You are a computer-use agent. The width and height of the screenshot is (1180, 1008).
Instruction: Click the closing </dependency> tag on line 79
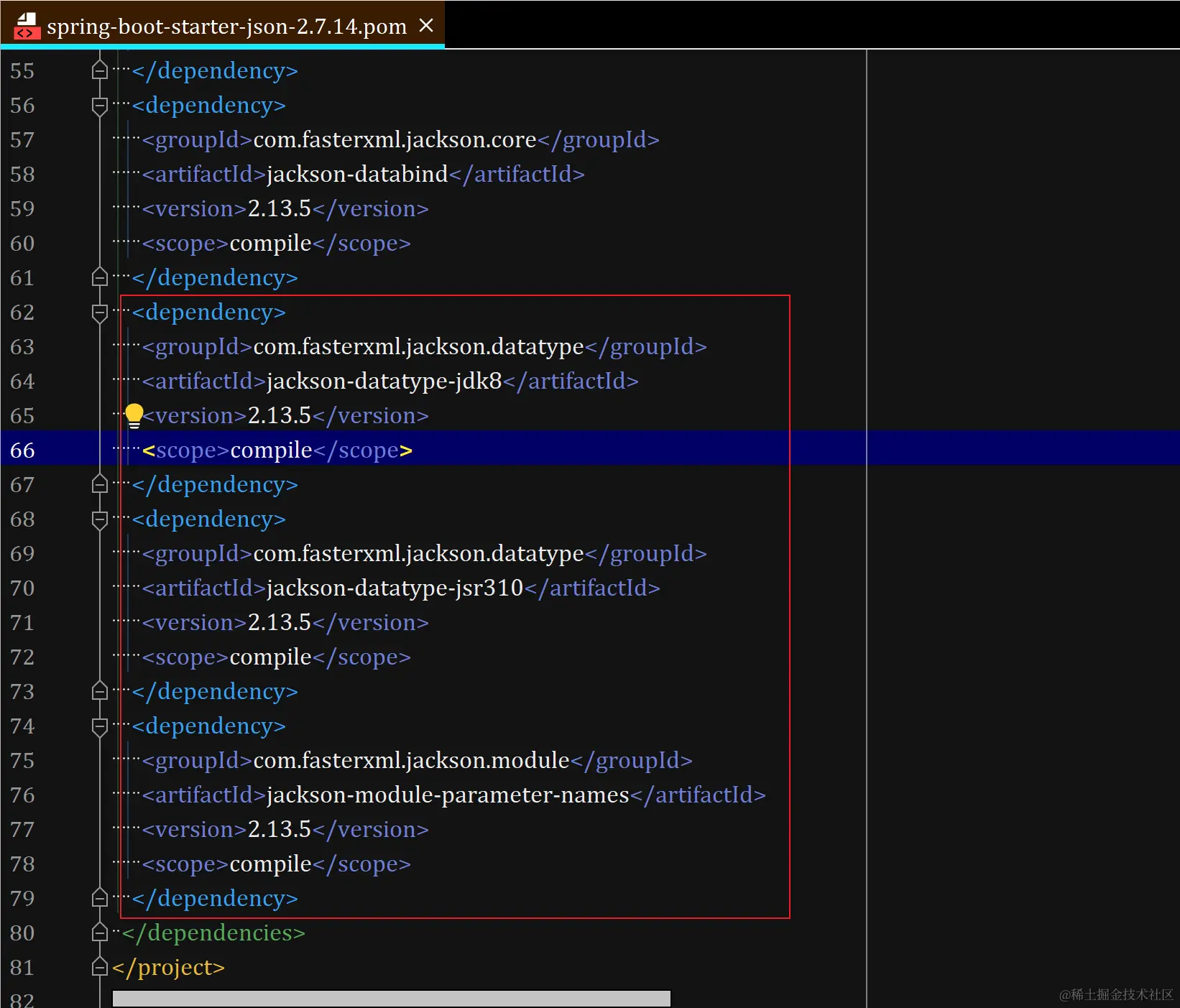click(215, 898)
